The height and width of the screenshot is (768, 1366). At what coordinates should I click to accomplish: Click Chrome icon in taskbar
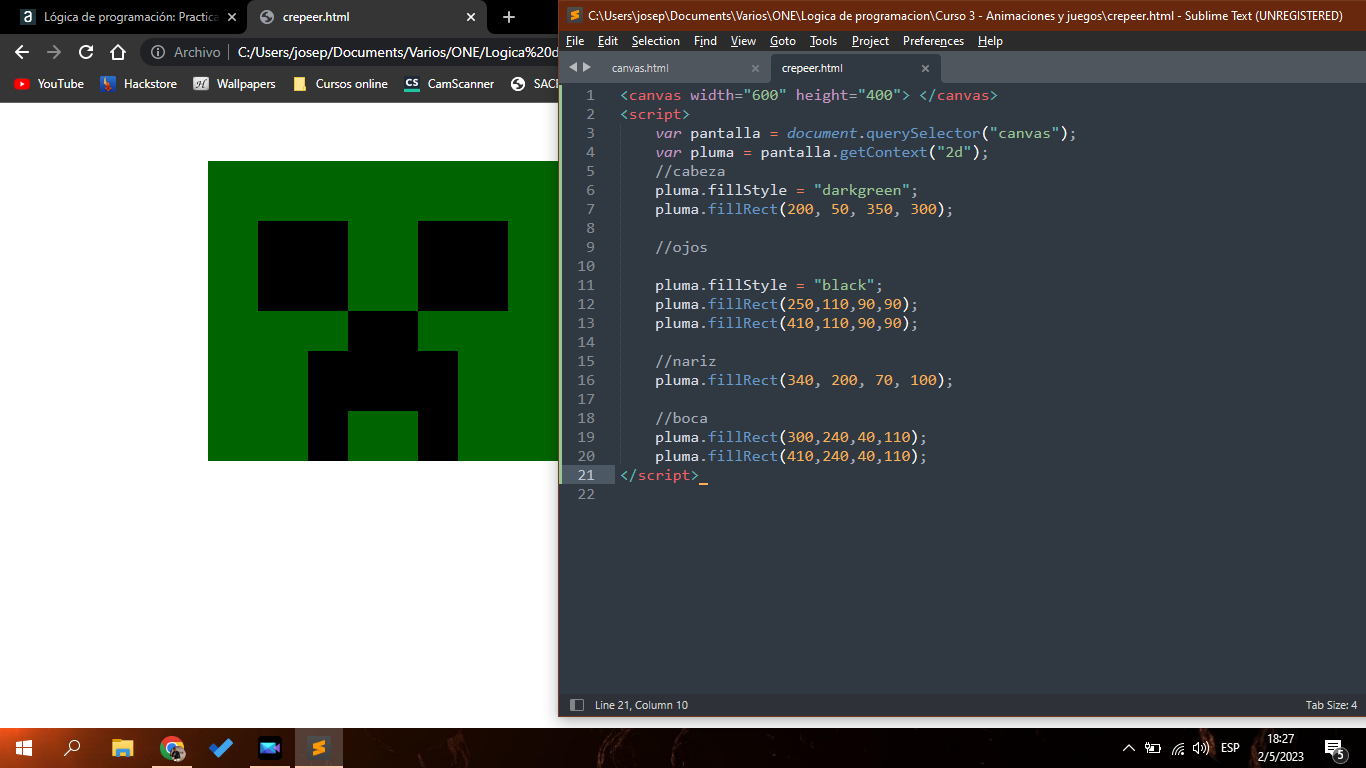click(x=172, y=748)
